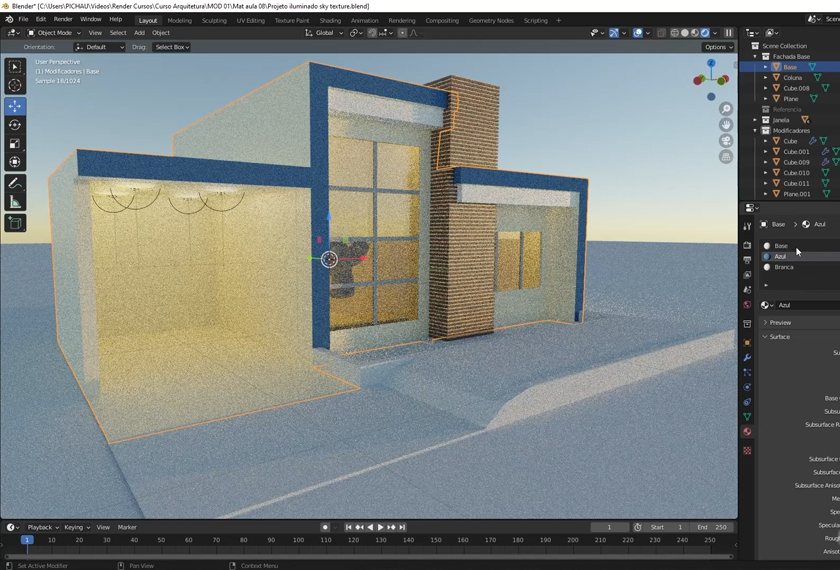This screenshot has width=840, height=570.
Task: Click the camera view icon in viewport
Action: 726,141
